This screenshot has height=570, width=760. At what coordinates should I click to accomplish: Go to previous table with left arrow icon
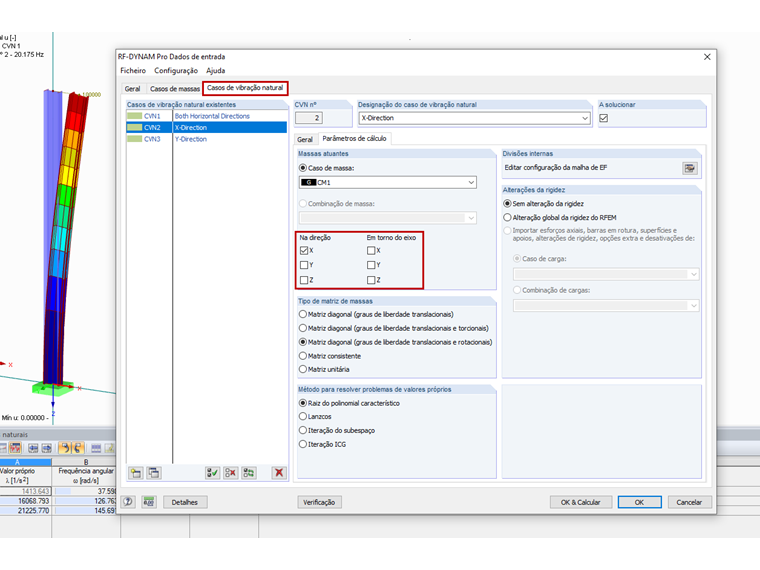point(33,448)
